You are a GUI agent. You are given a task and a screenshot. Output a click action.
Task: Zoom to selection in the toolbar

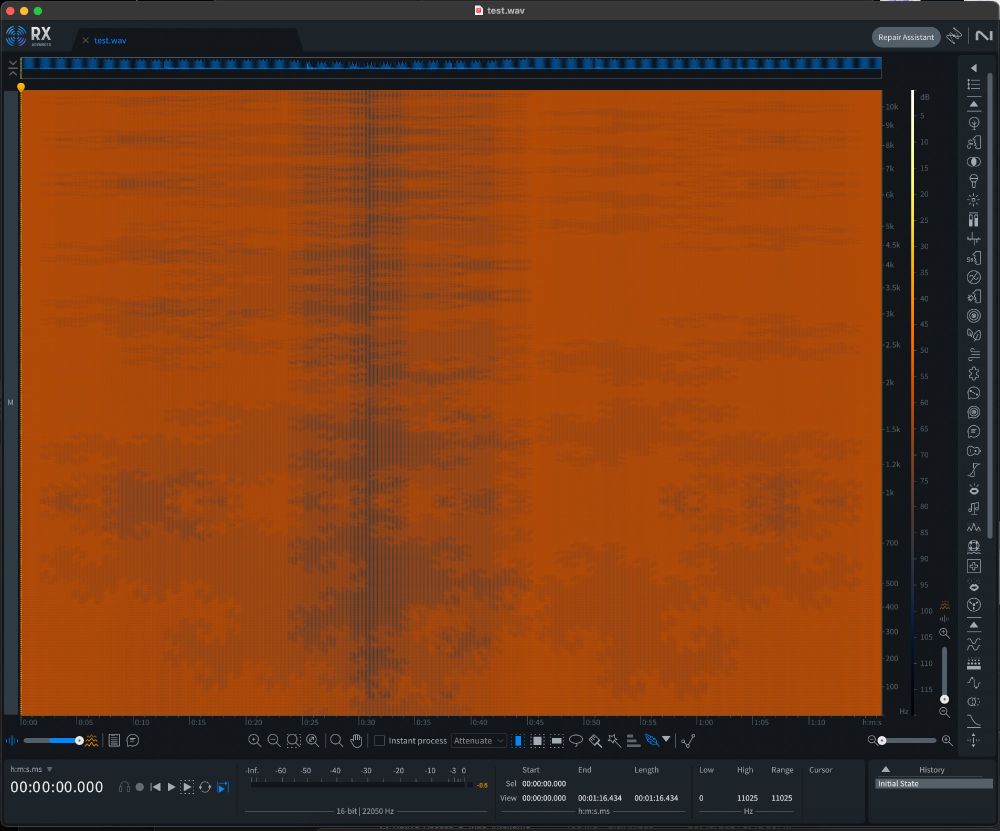[293, 740]
